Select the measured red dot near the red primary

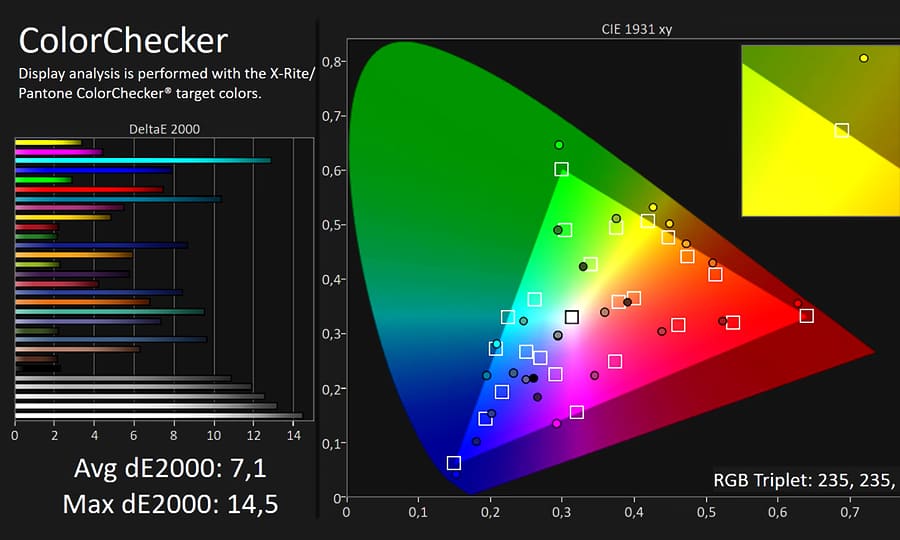(x=797, y=303)
